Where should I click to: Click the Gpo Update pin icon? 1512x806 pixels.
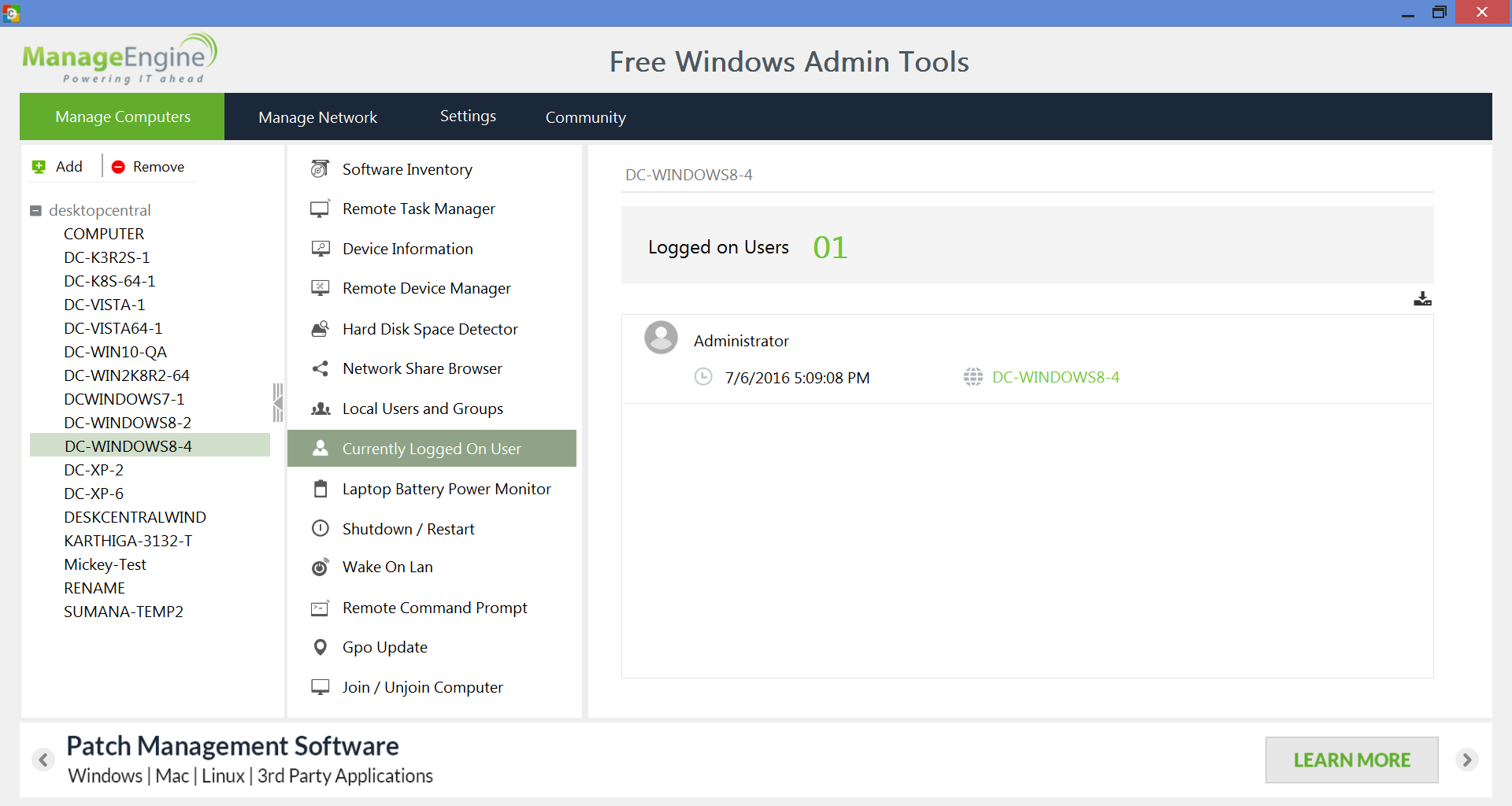[321, 647]
